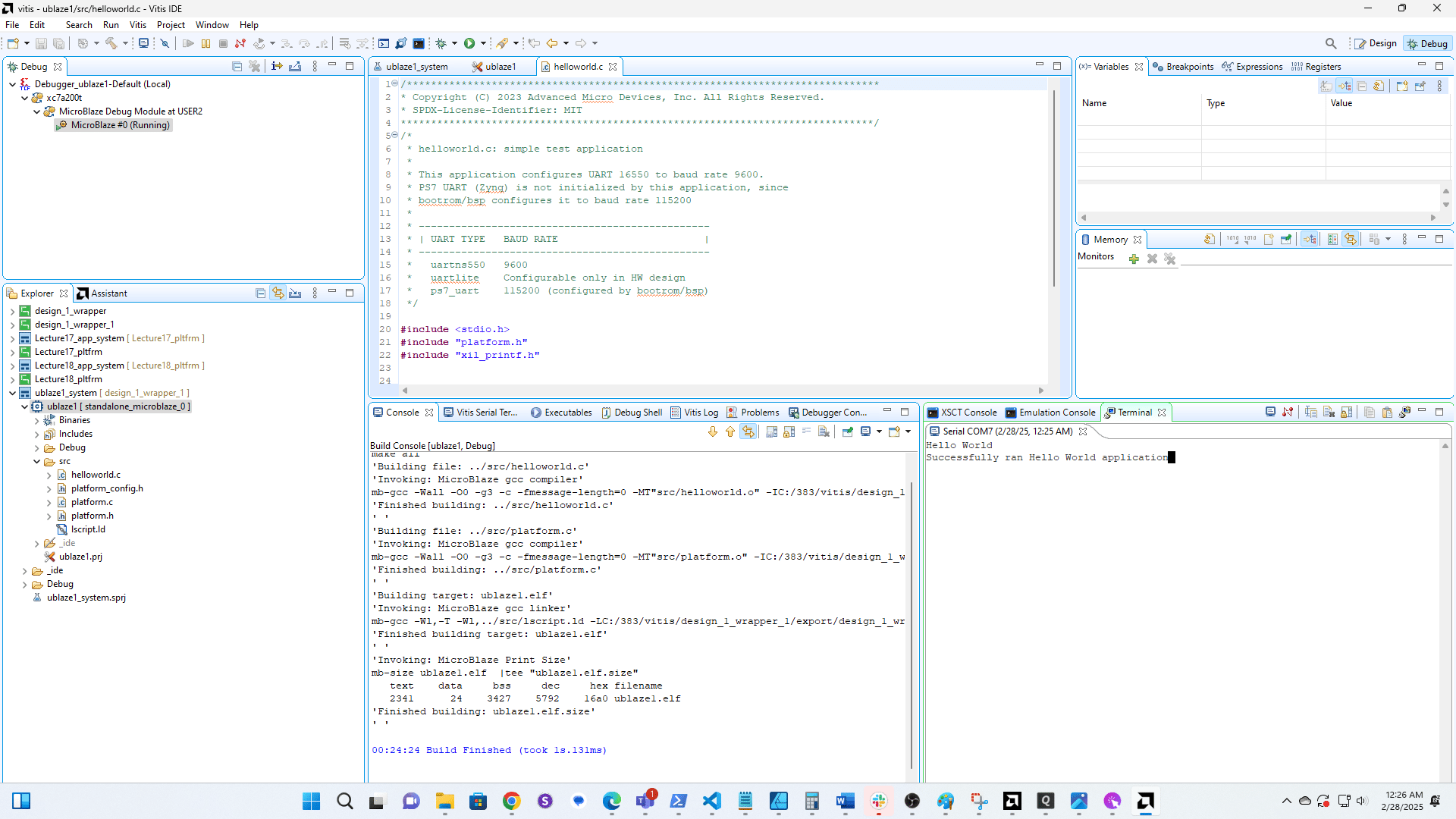Open the Vitis menu
1456x819 pixels.
point(137,25)
